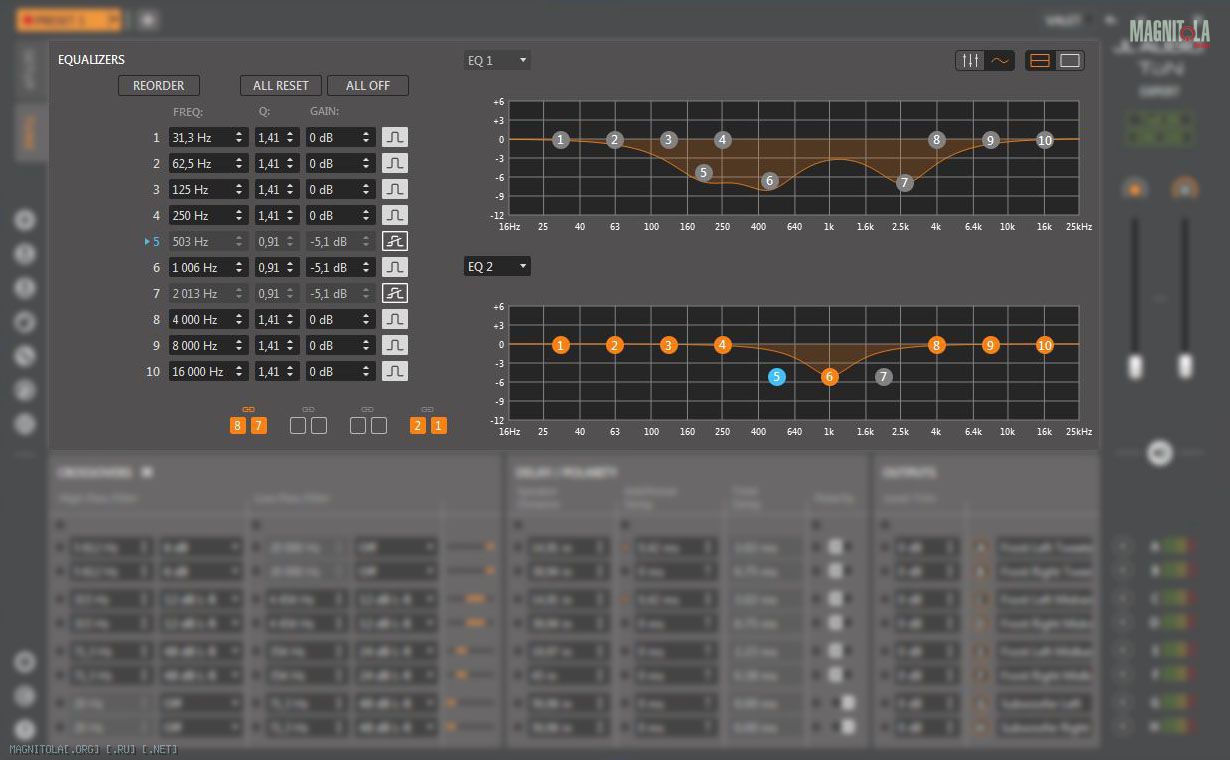Select node 1 in the EQ 1 graph

pyautogui.click(x=561, y=140)
